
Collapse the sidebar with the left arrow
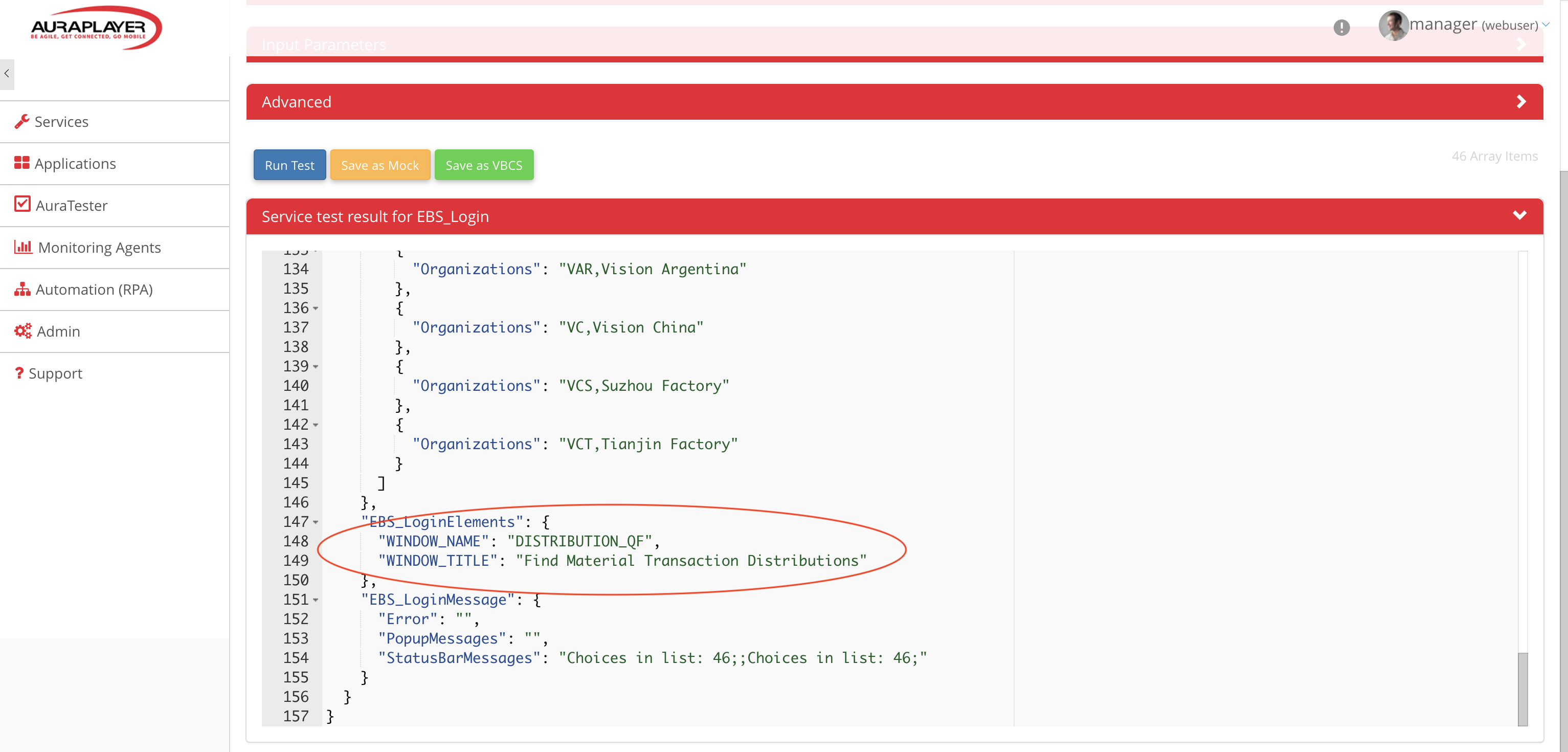coord(7,74)
